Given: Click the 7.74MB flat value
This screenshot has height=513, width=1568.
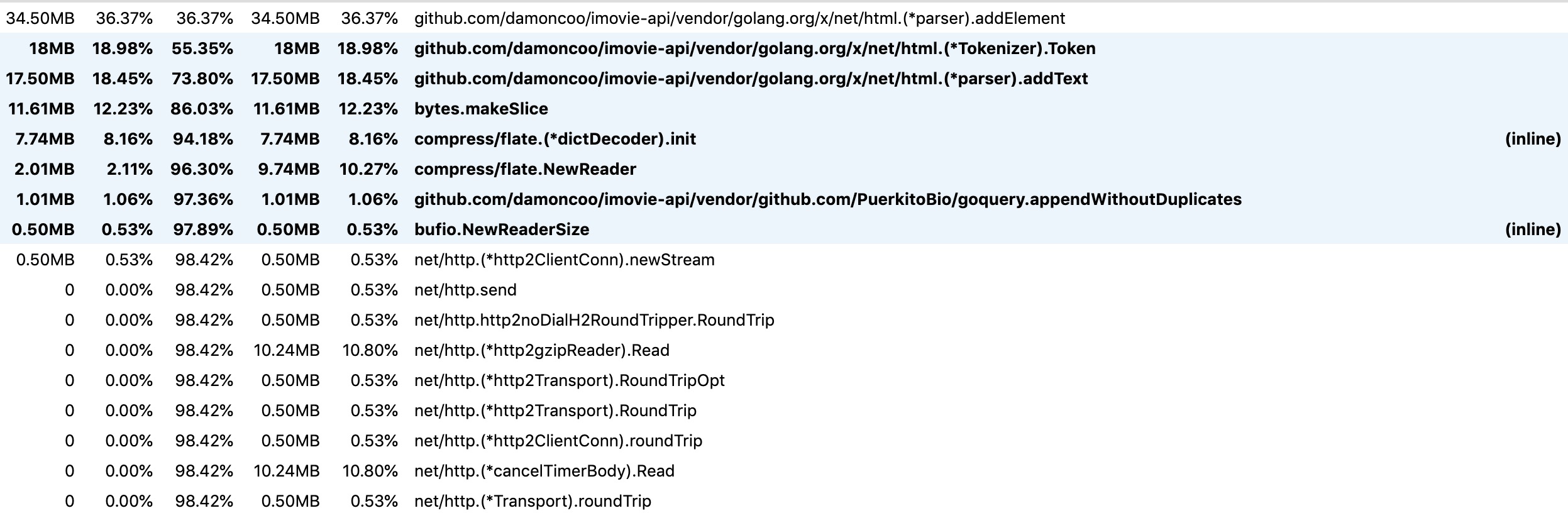Looking at the screenshot, I should pos(45,139).
